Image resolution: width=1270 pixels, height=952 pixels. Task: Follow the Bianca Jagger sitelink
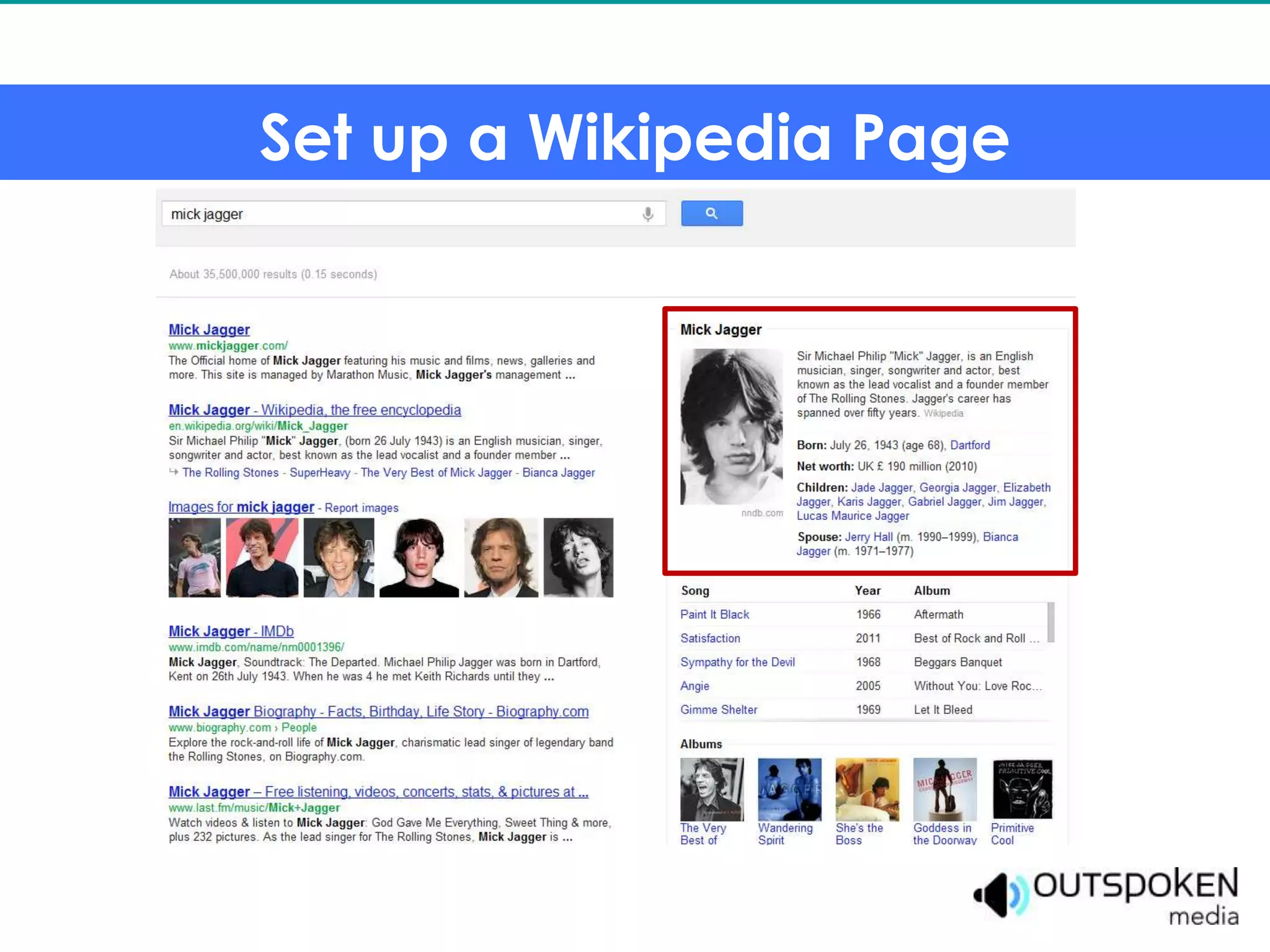tap(558, 472)
